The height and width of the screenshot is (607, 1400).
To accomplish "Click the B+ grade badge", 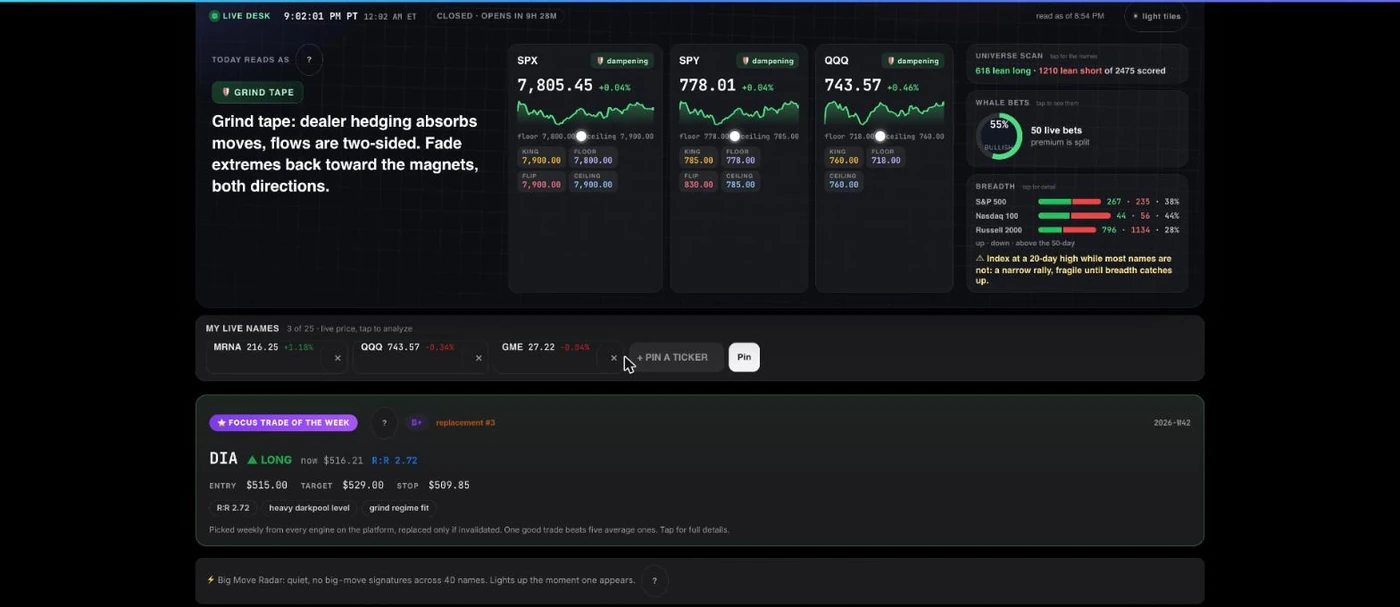I will point(417,423).
